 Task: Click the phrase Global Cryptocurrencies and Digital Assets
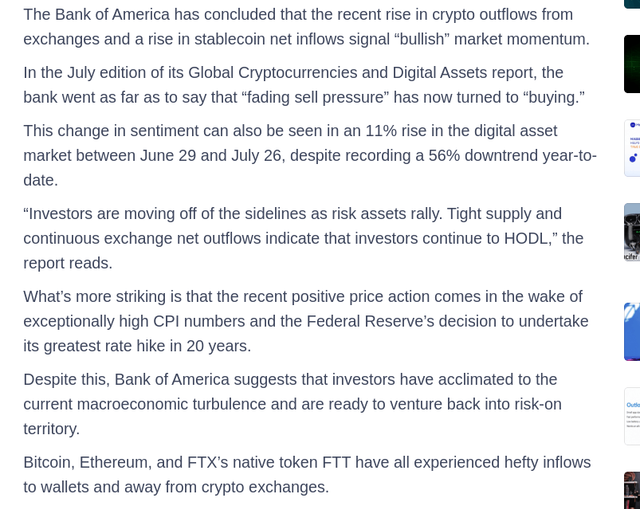click(x=338, y=73)
